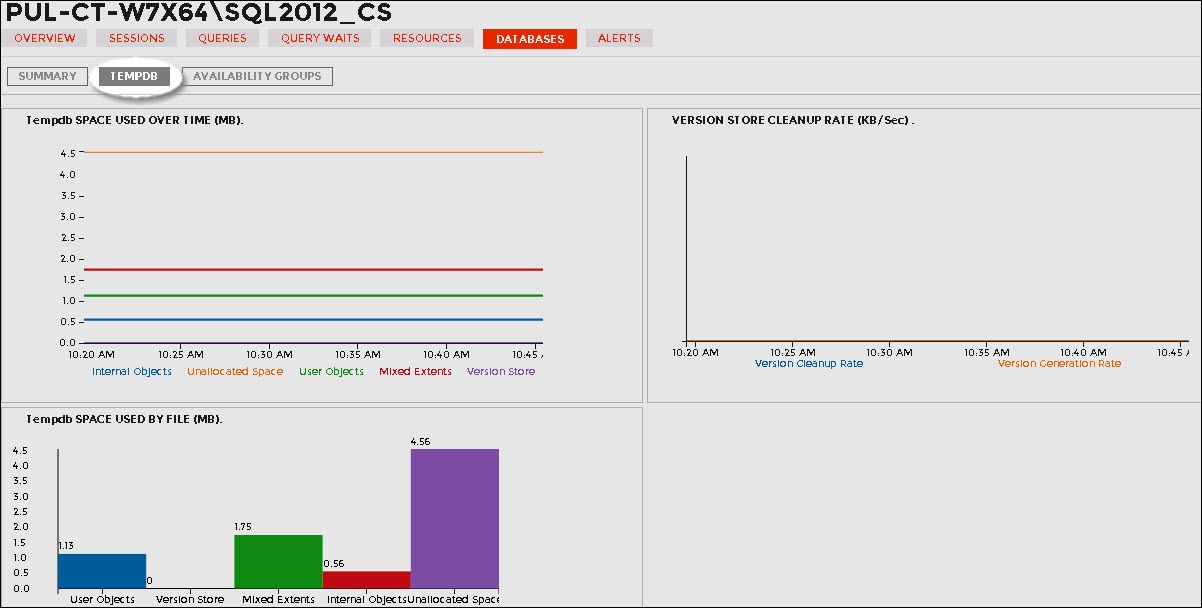Viewport: 1202px width, 608px height.
Task: Open the Overview tab
Action: tap(45, 38)
